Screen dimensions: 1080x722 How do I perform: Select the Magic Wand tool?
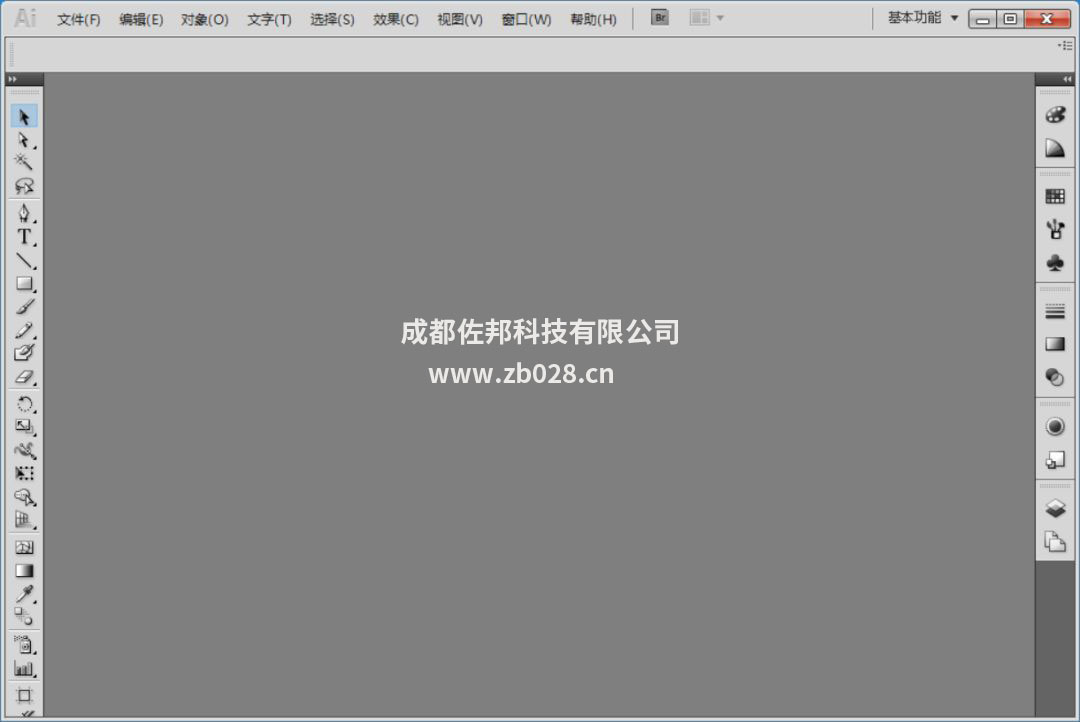24,163
